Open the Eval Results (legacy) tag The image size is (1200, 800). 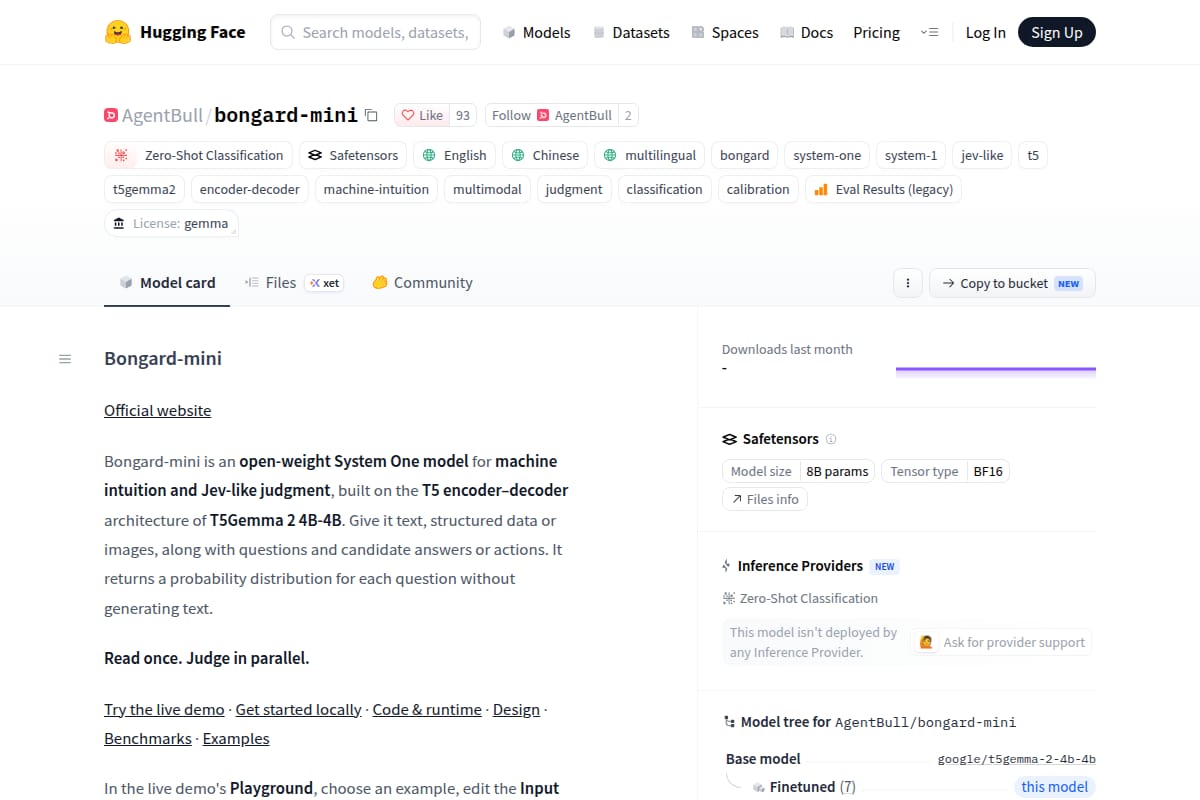883,189
